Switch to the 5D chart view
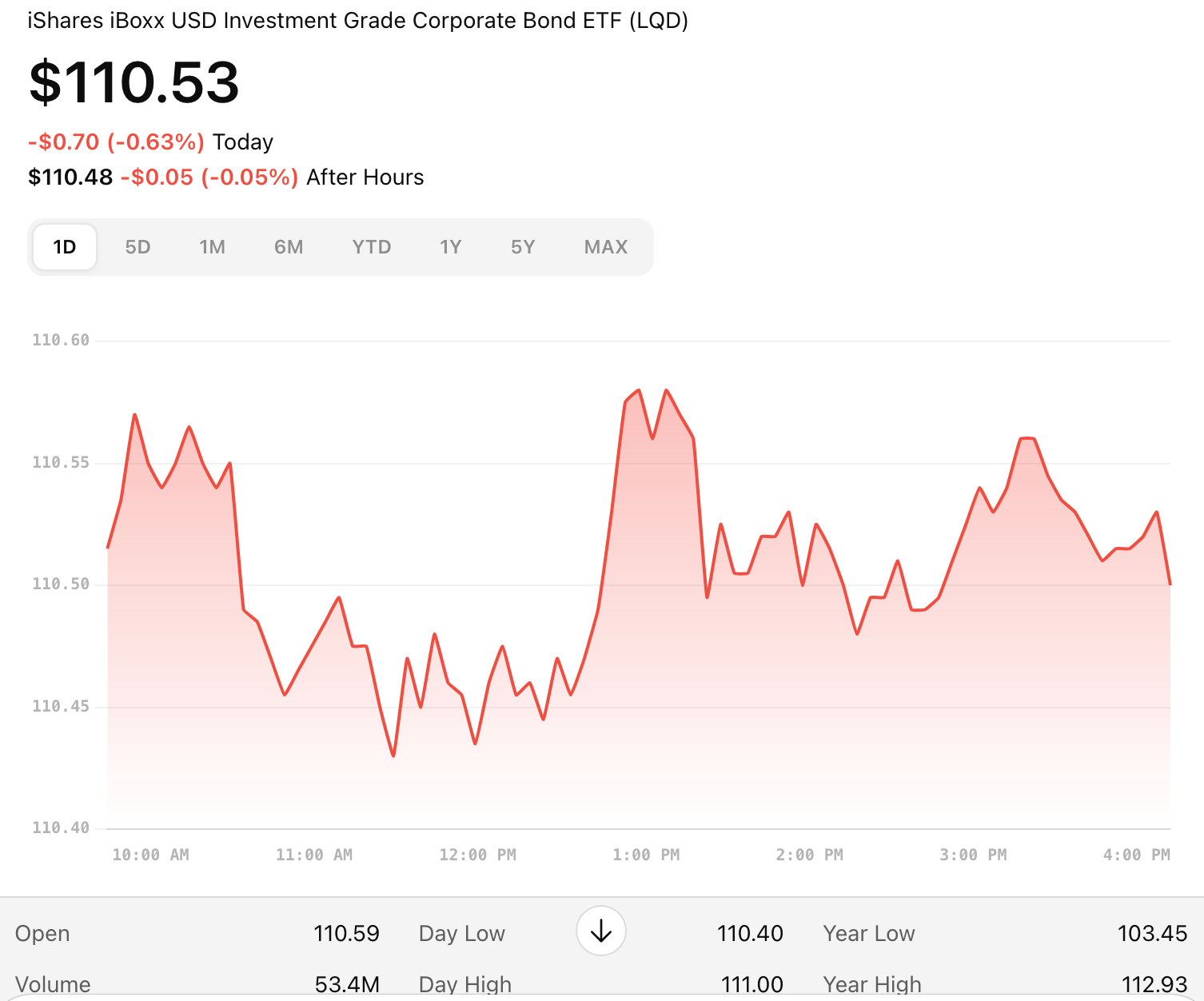 pyautogui.click(x=138, y=247)
